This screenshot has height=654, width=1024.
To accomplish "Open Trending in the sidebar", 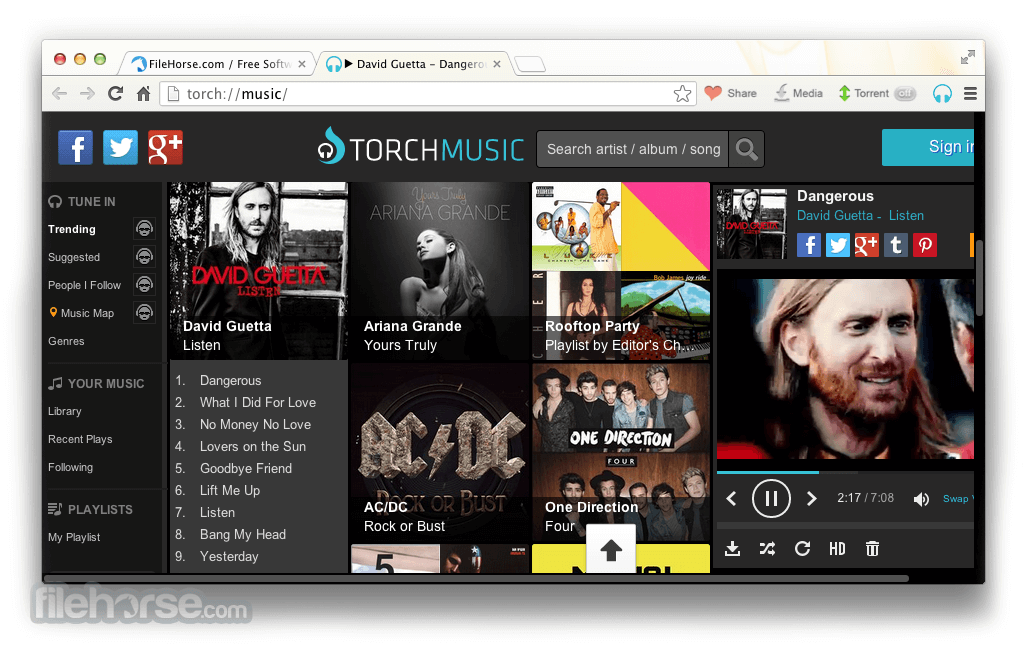I will tap(72, 229).
